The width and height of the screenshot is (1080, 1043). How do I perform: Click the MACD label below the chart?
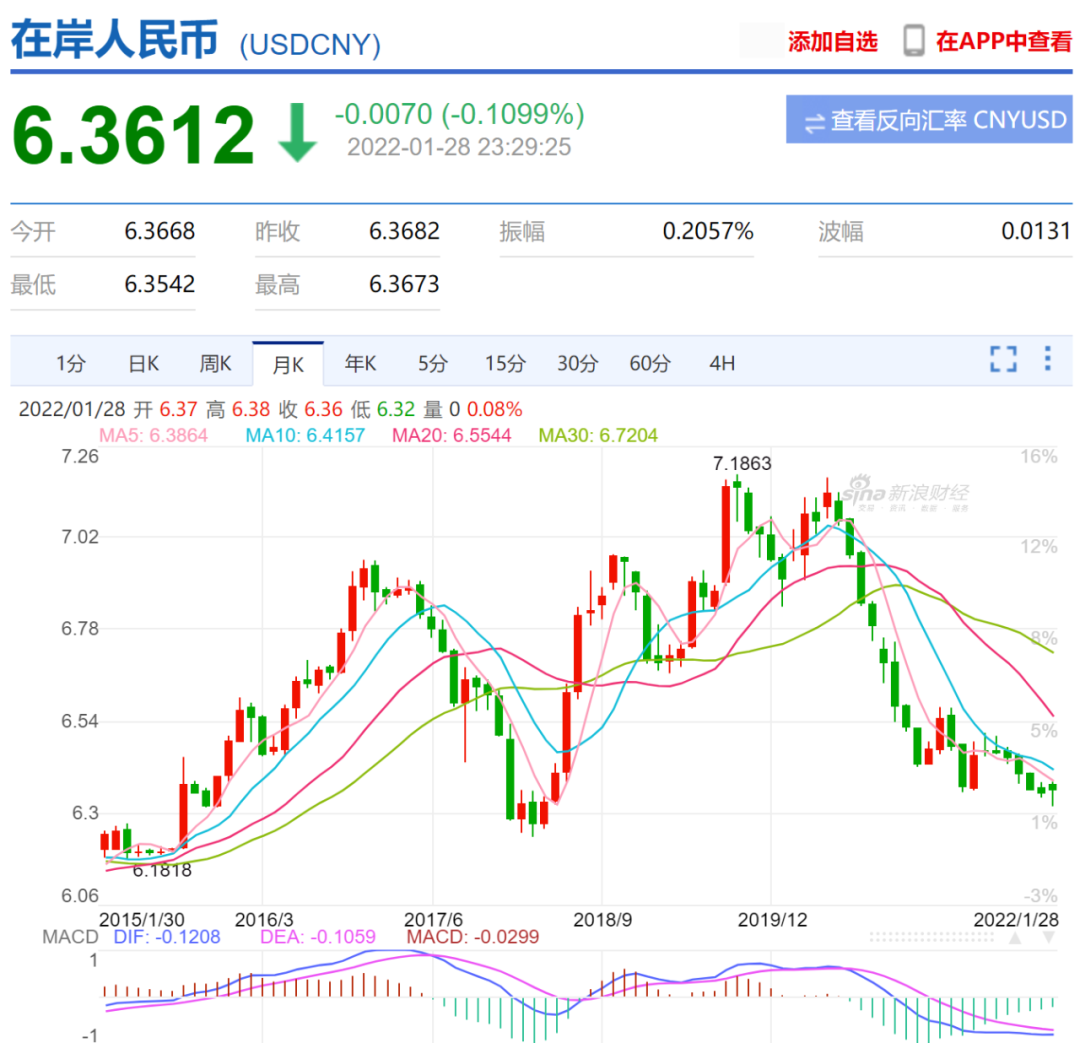(x=70, y=937)
